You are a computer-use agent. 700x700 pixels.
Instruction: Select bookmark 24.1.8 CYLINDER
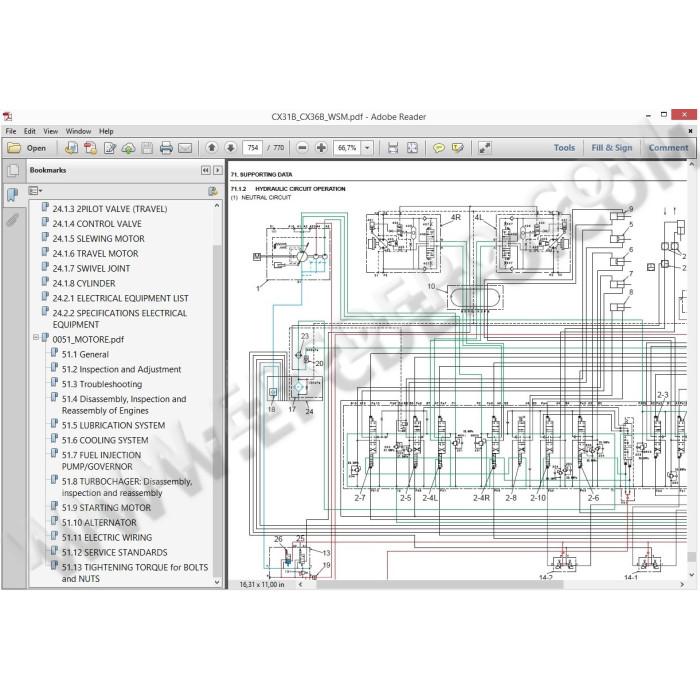point(84,283)
